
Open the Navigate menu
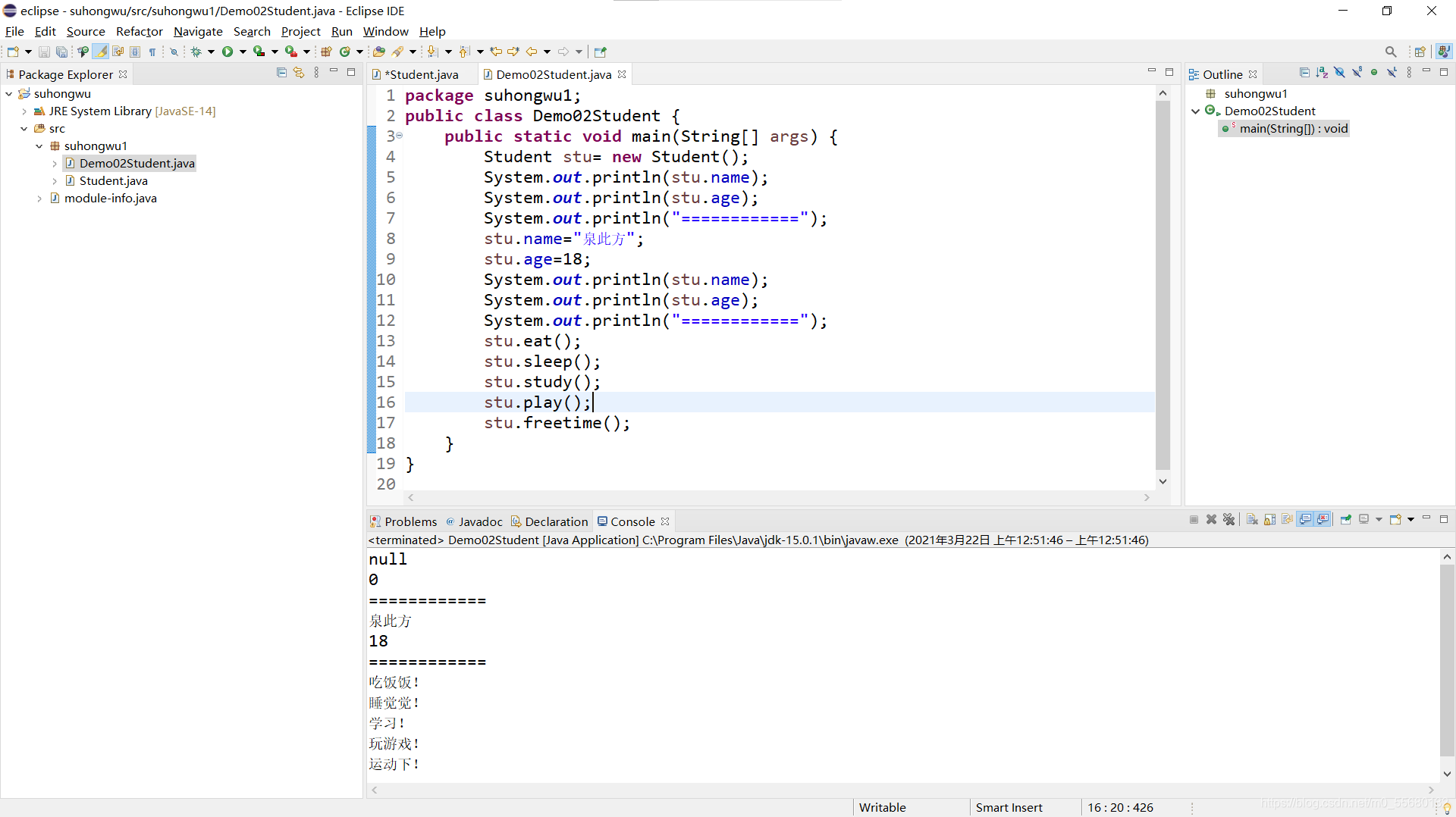coord(198,31)
